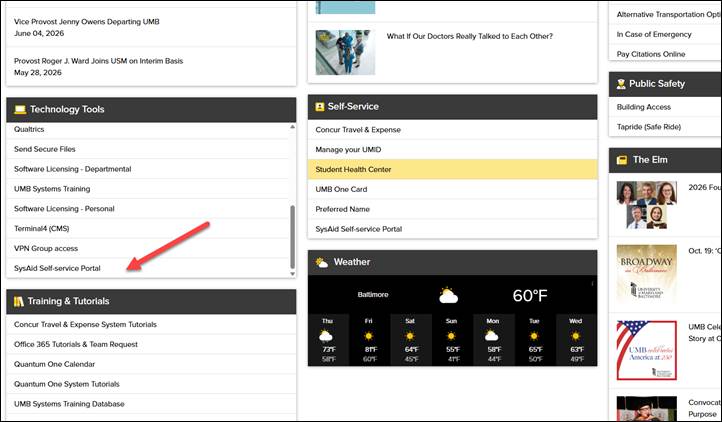This screenshot has width=722, height=422.
Task: Click The Elm newspaper icon
Action: (x=622, y=160)
